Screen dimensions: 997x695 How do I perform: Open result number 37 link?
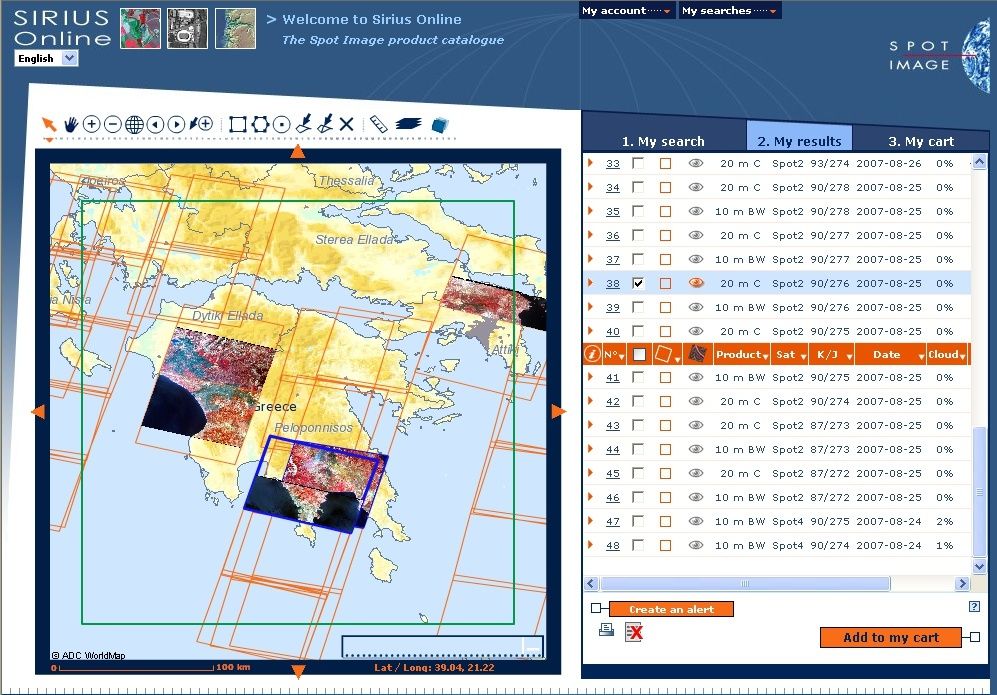(612, 259)
